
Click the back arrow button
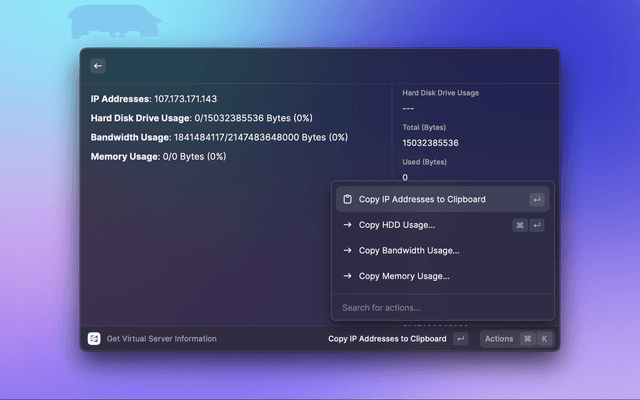point(98,66)
